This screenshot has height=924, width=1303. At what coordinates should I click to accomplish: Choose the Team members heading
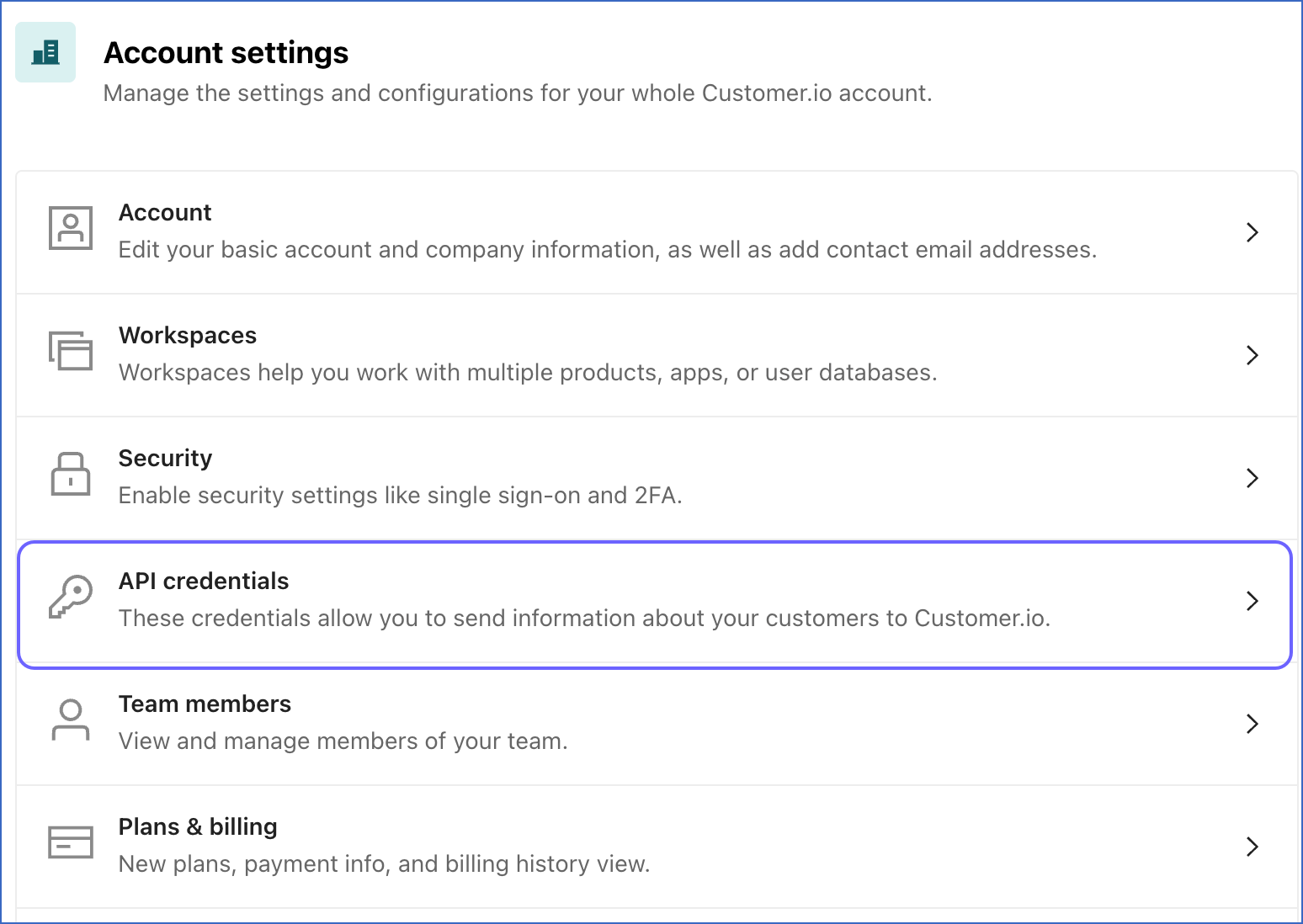pyautogui.click(x=205, y=704)
